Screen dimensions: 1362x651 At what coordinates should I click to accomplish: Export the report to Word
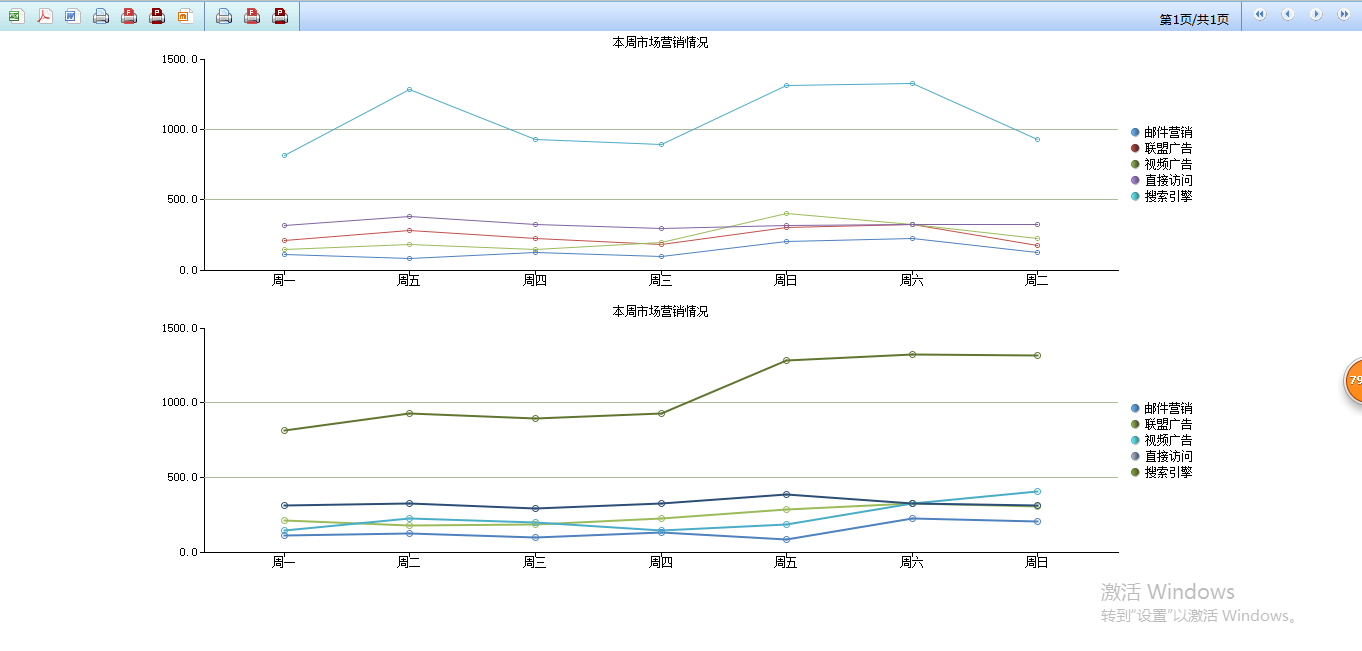coord(73,15)
